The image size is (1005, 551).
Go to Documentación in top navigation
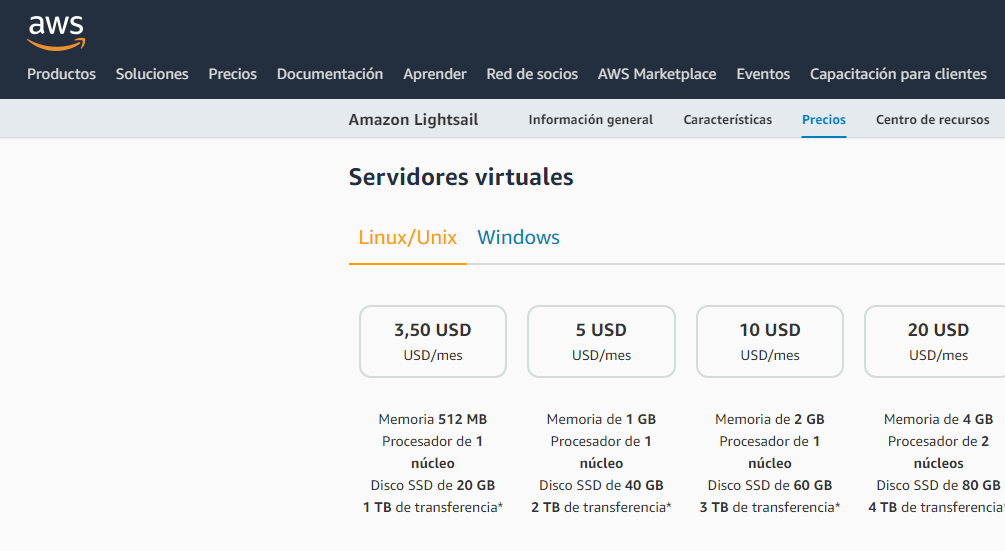[x=330, y=74]
